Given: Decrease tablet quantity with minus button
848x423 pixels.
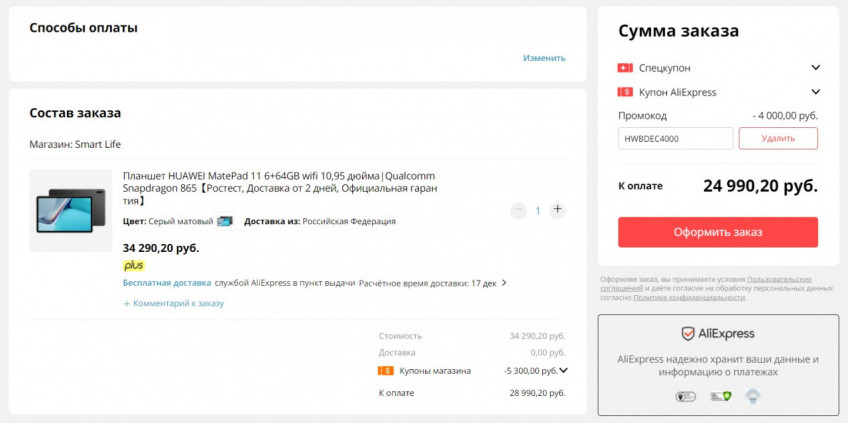Looking at the screenshot, I should tap(518, 210).
